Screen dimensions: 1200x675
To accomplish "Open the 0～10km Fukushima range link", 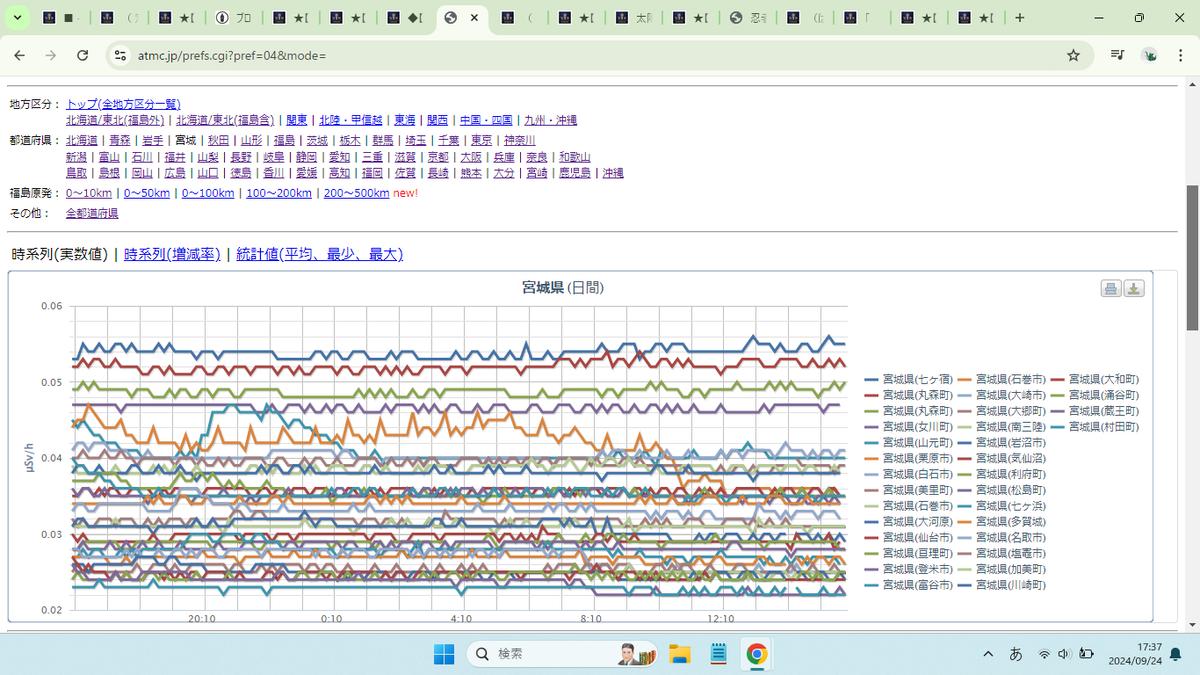I will tap(89, 193).
